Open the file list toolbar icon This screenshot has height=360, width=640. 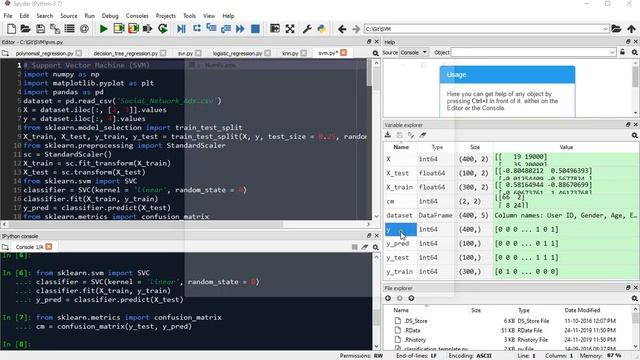tap(69, 29)
